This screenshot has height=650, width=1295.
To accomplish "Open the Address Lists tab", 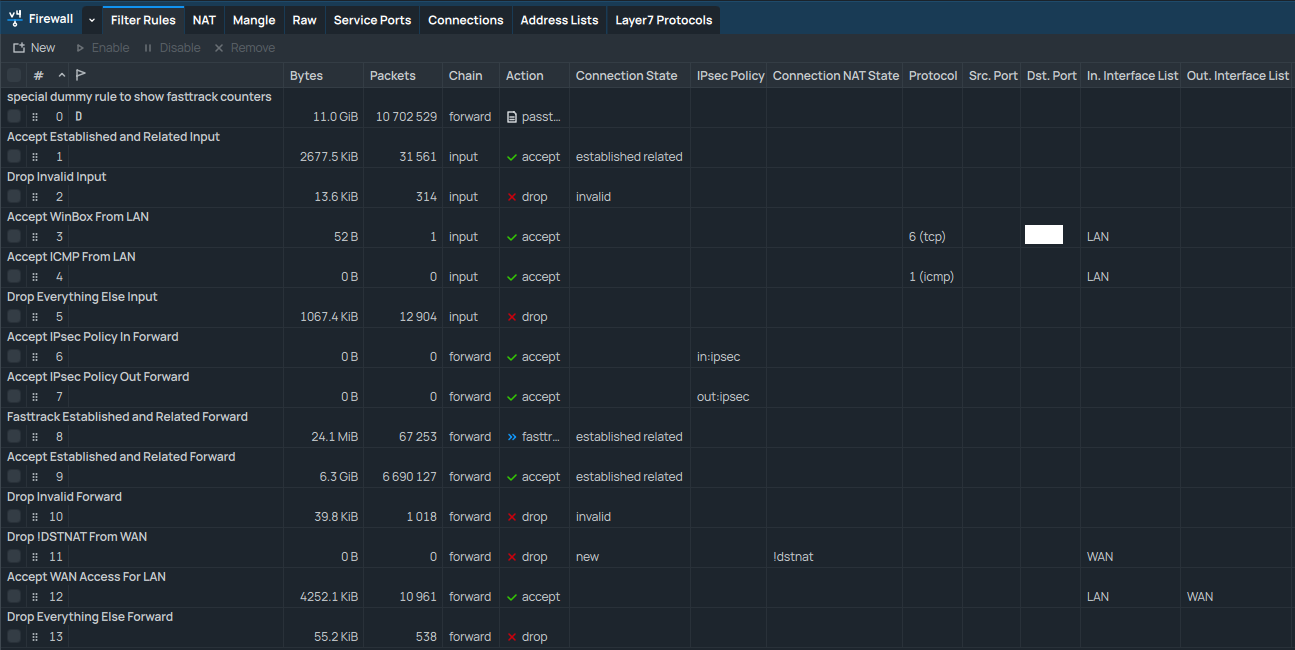I will click(x=559, y=20).
